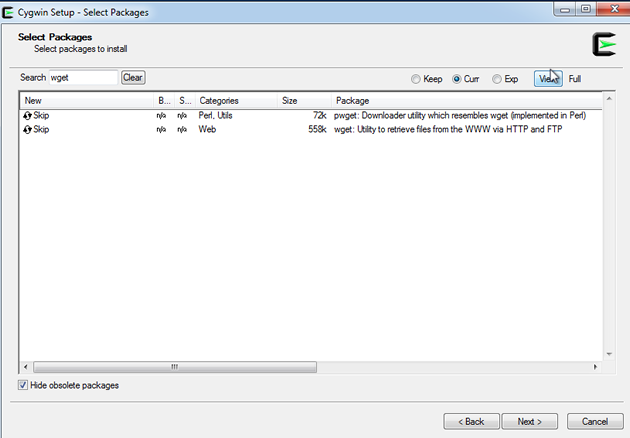
Task: Click the Categories column header
Action: click(x=236, y=101)
